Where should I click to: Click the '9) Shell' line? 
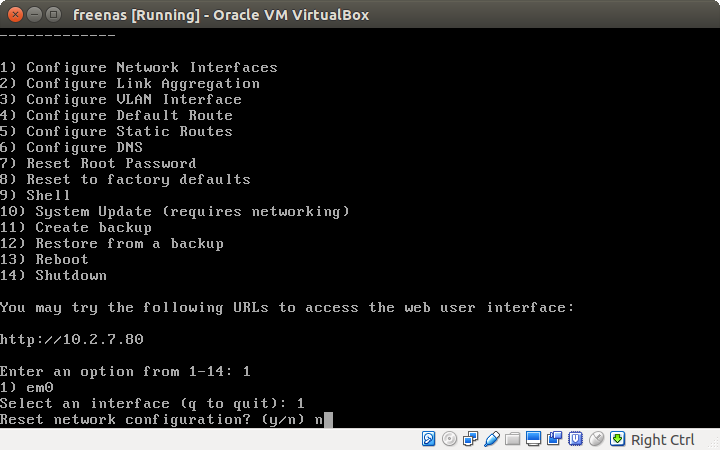(35, 196)
